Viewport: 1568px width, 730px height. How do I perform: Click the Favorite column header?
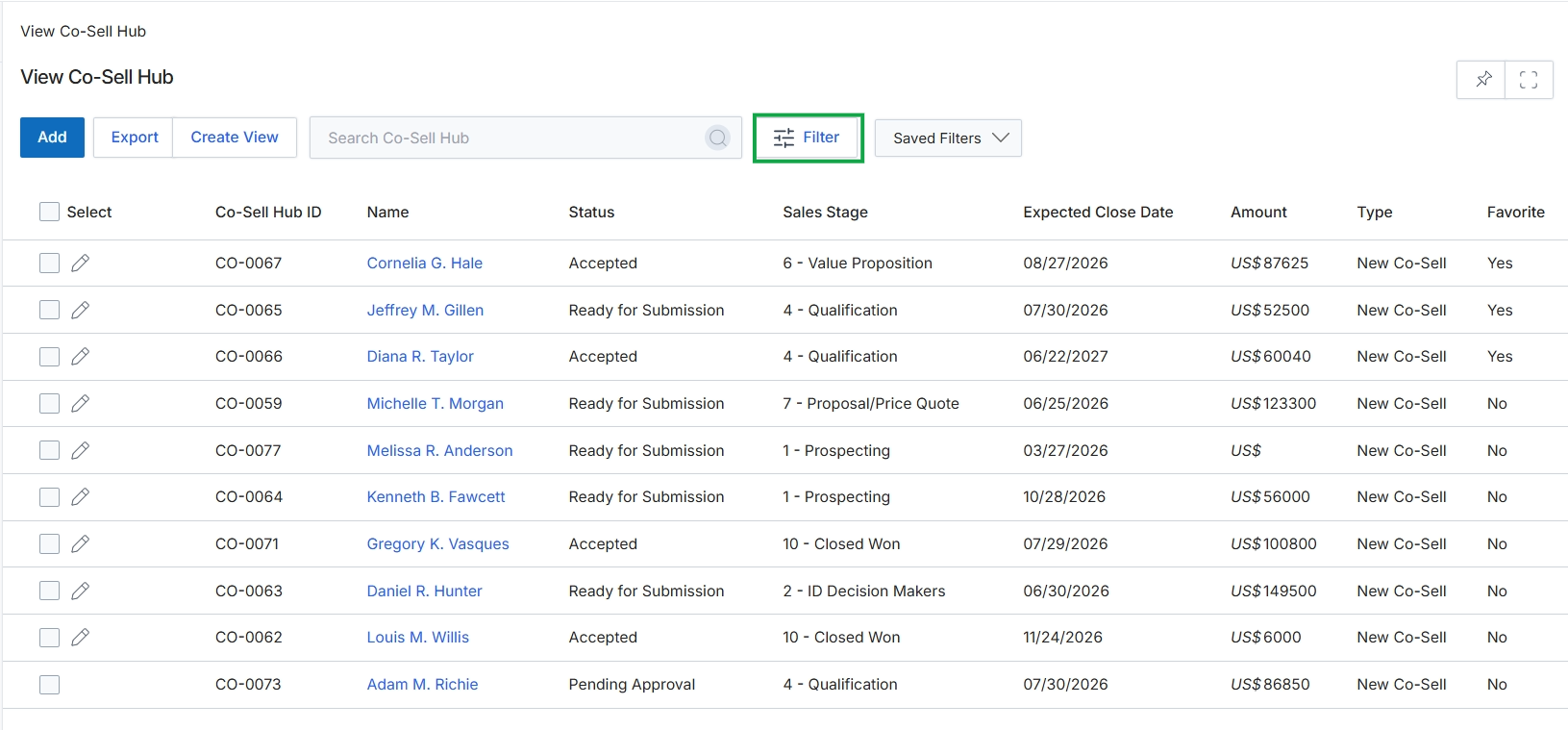click(x=1515, y=212)
